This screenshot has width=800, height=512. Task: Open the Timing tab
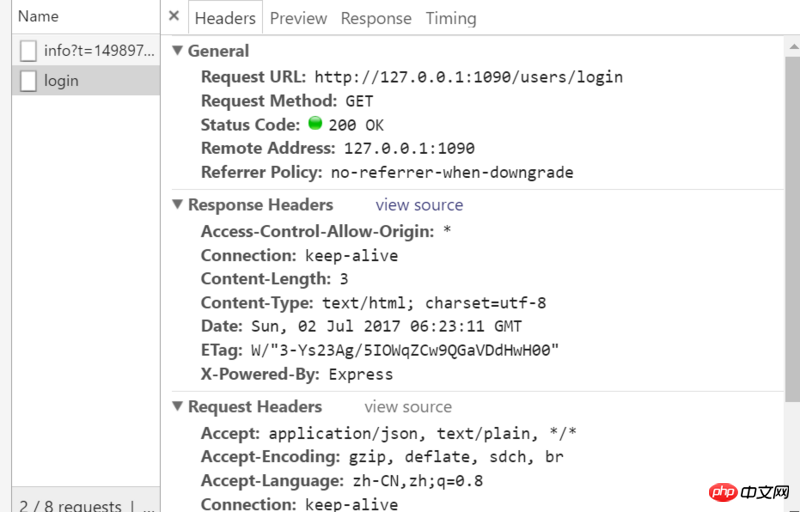(x=451, y=18)
